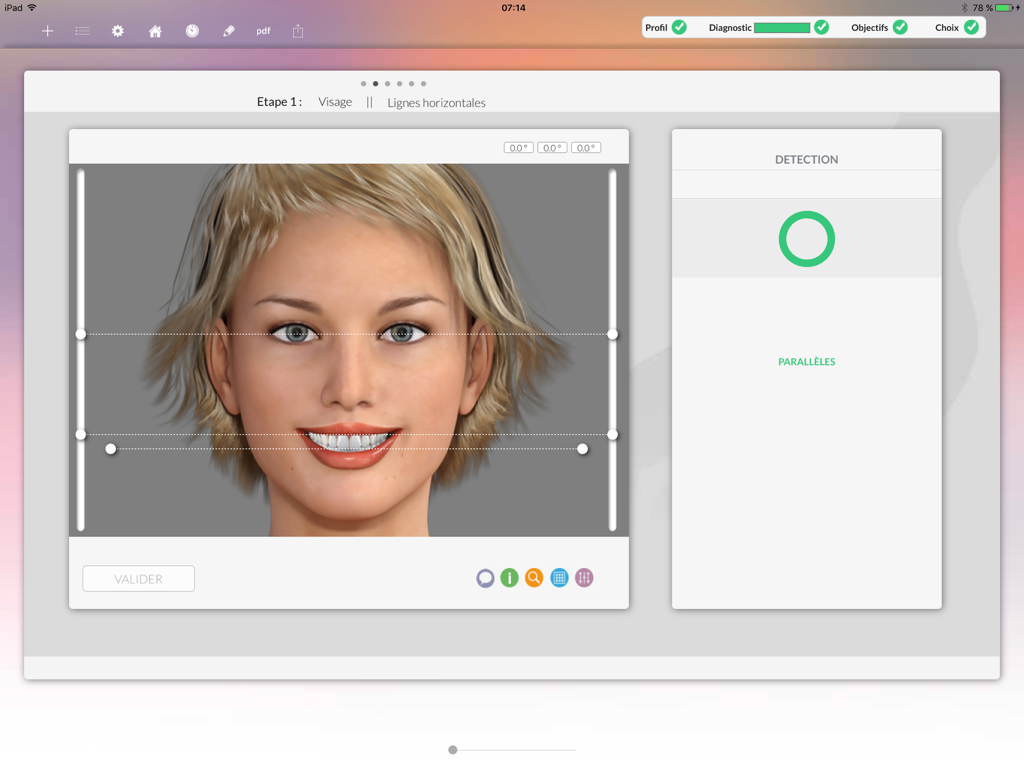Switch to the Visage step tab
Image resolution: width=1024 pixels, height=768 pixels.
point(335,101)
